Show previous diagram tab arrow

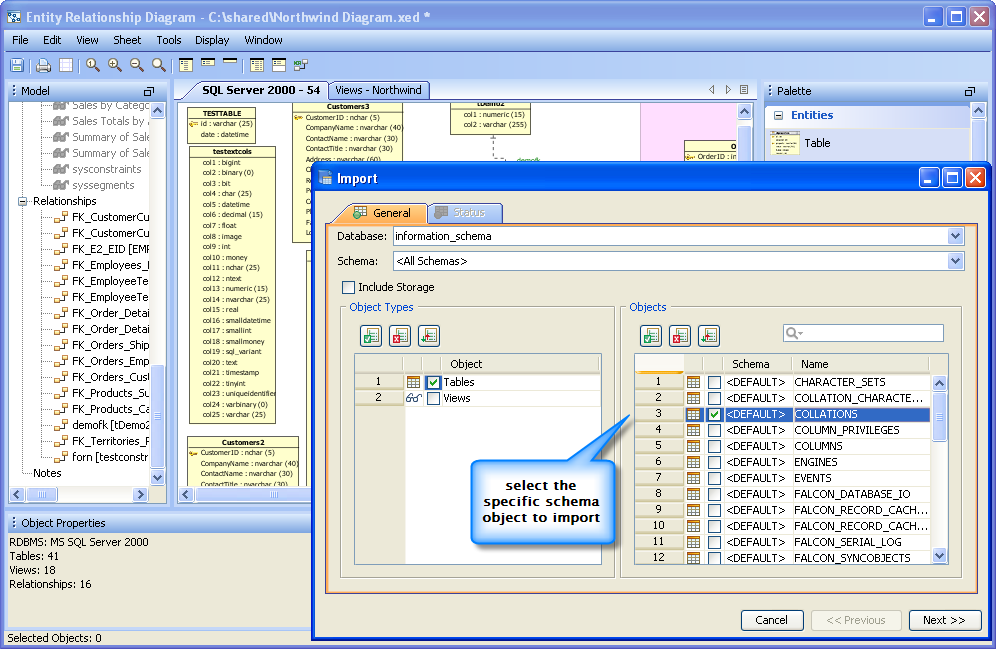point(711,90)
